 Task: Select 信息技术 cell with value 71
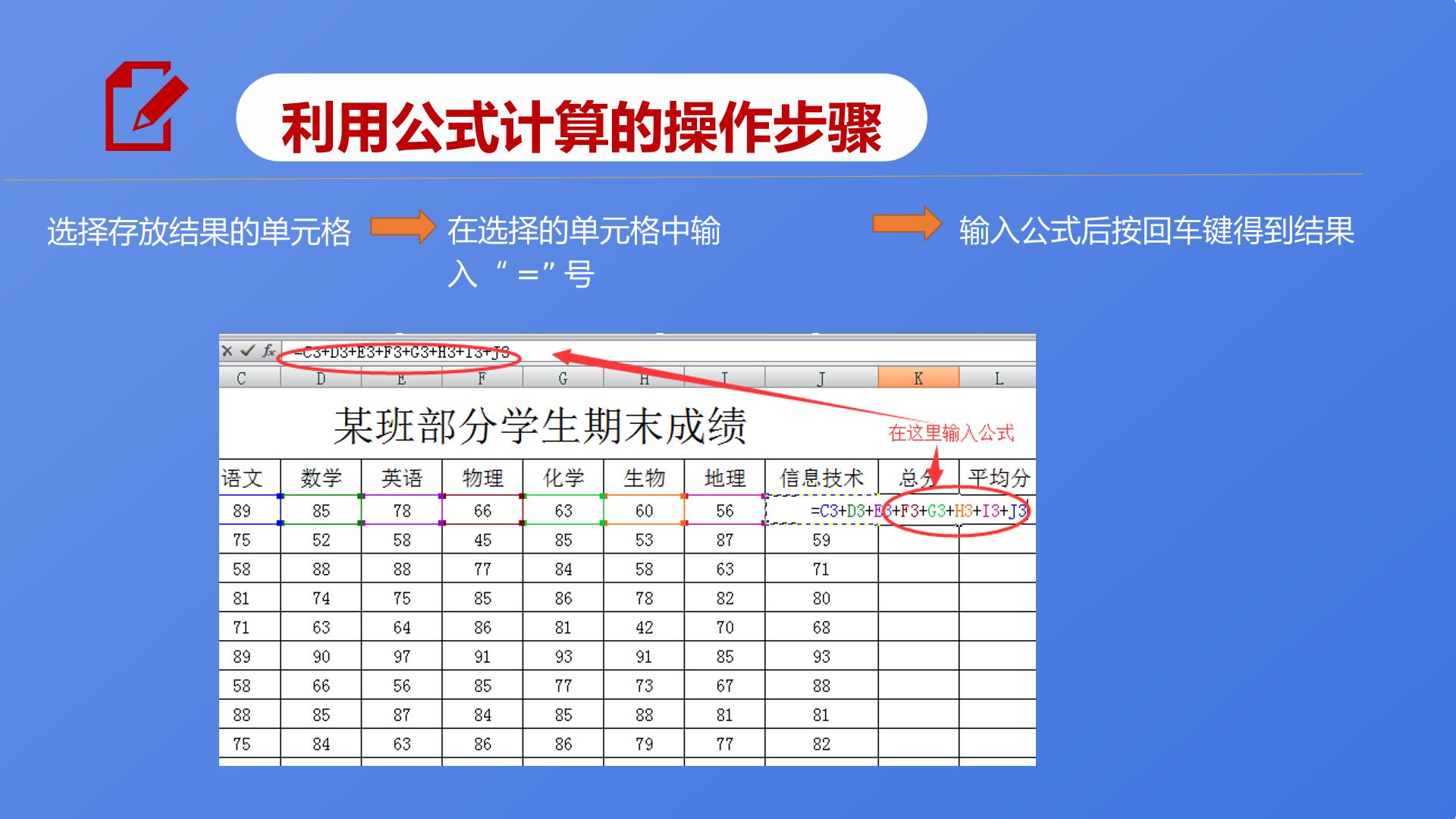coord(821,569)
